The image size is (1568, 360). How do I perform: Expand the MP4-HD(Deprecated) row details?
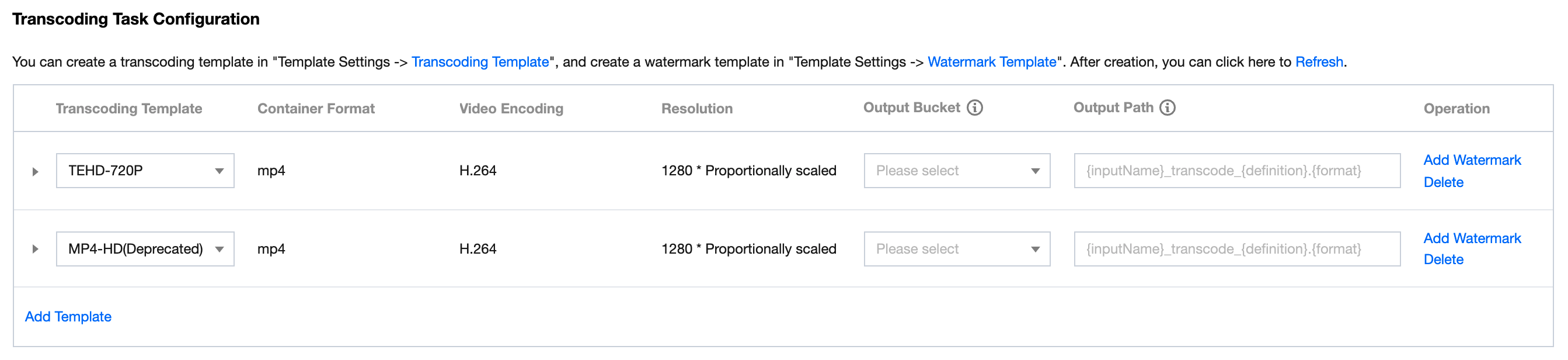pyautogui.click(x=35, y=249)
